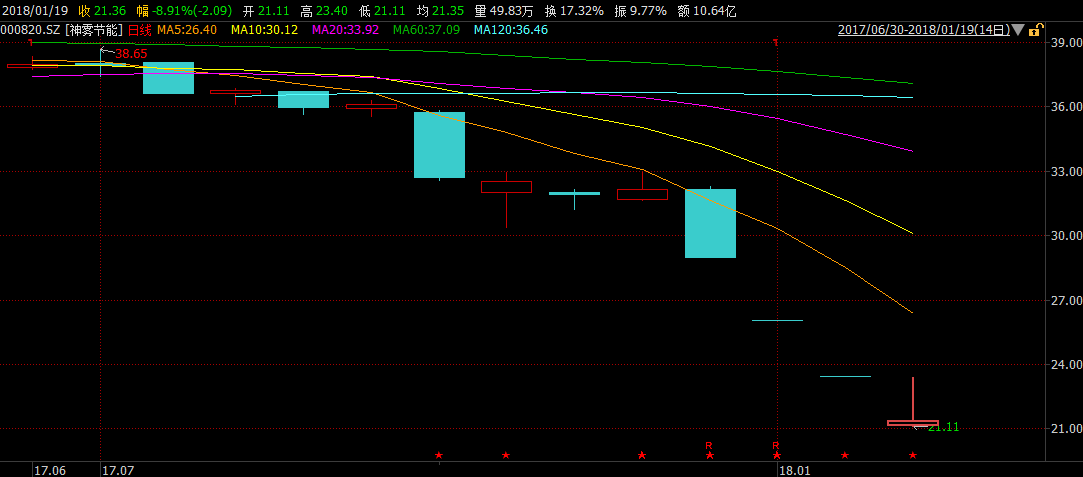Select the cyan dash candle near 23.4

click(x=845, y=376)
